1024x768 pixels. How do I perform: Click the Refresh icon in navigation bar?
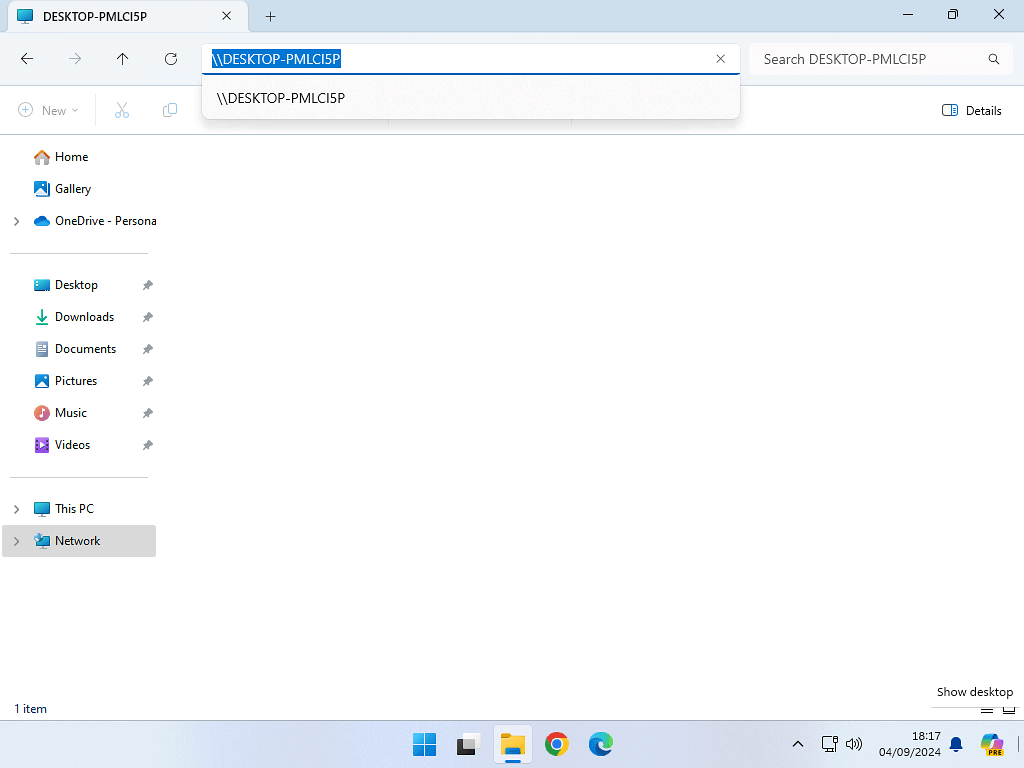coord(171,59)
